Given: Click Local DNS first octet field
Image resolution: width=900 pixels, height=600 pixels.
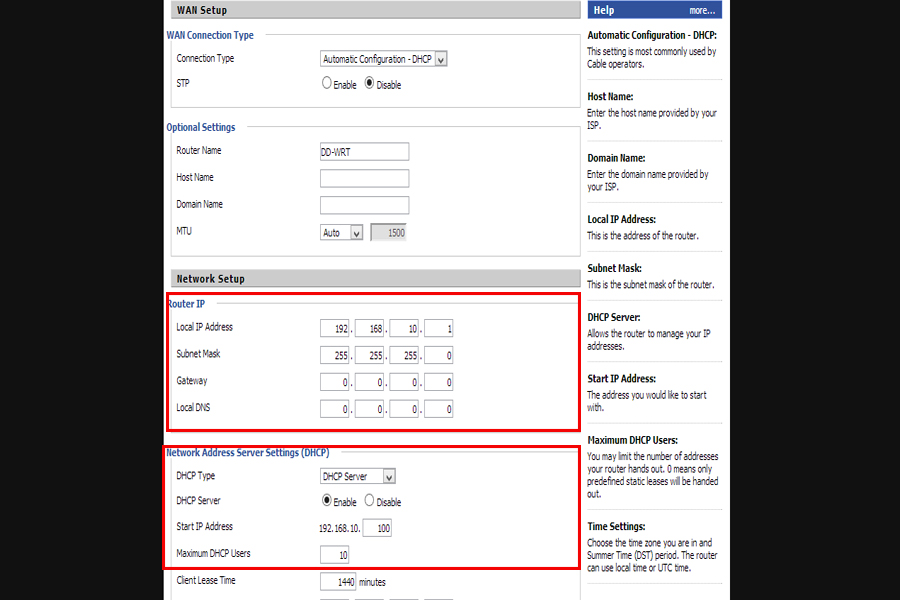Looking at the screenshot, I should coord(335,409).
